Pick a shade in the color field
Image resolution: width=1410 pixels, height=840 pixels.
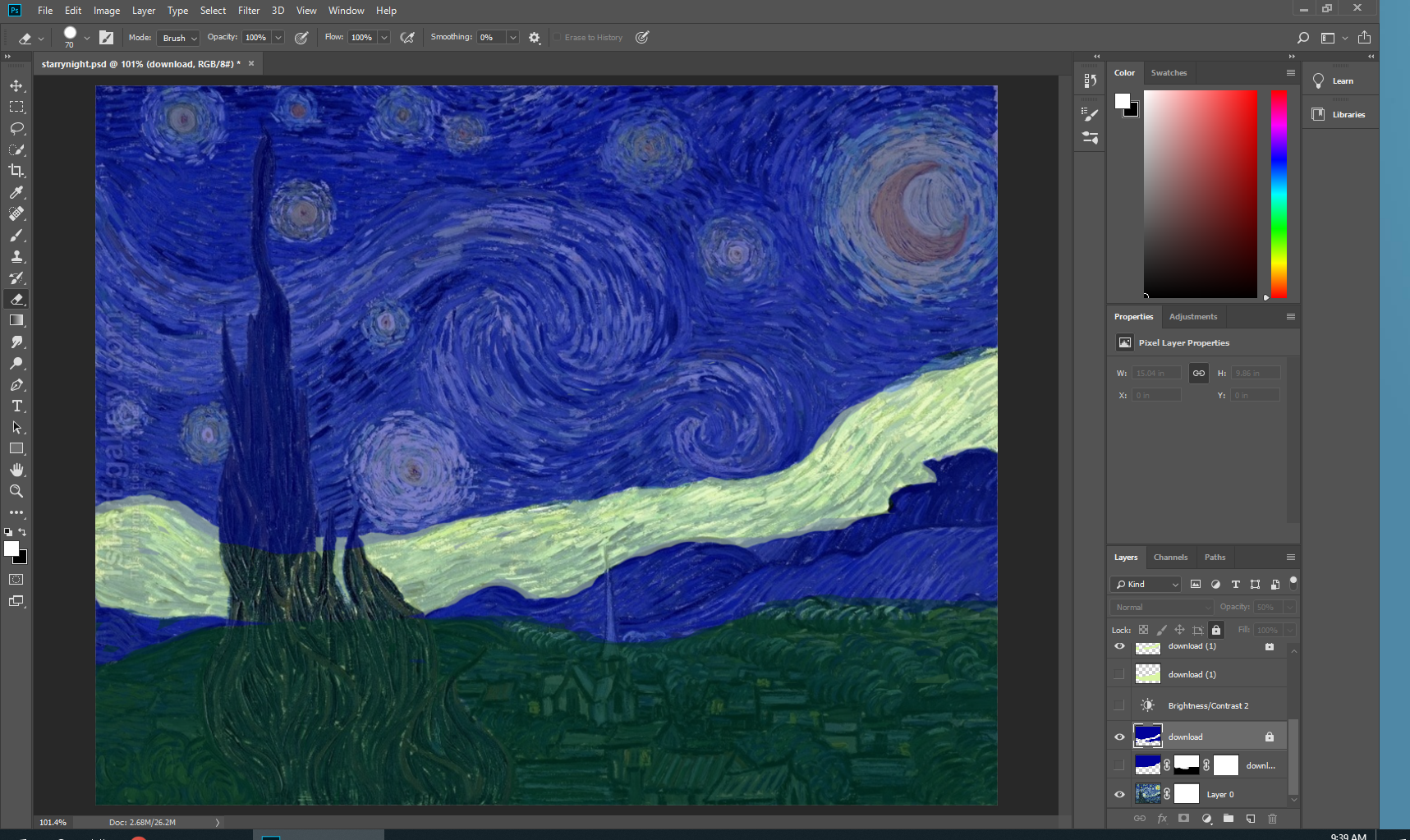[1201, 194]
